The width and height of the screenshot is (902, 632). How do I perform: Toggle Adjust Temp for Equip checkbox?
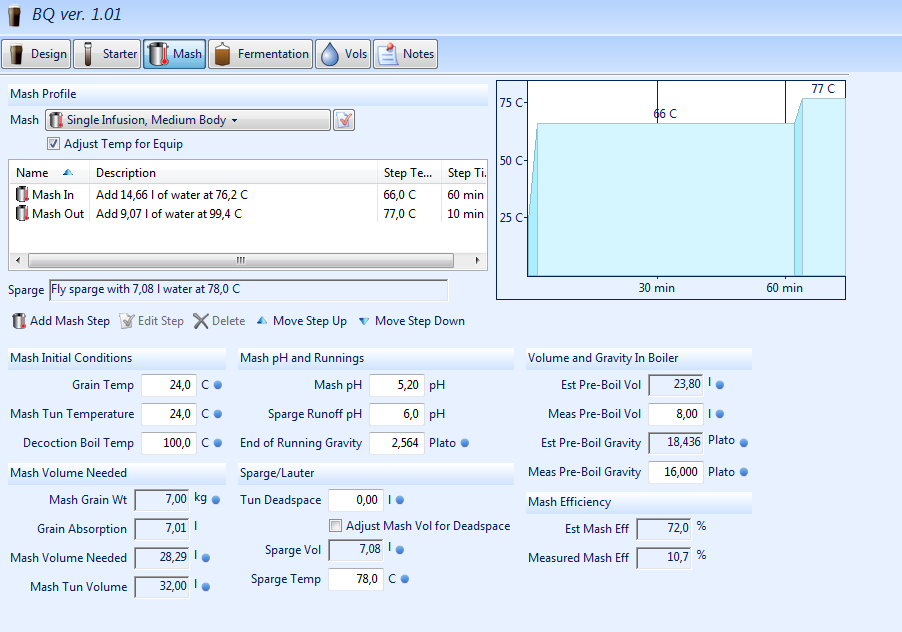point(54,144)
